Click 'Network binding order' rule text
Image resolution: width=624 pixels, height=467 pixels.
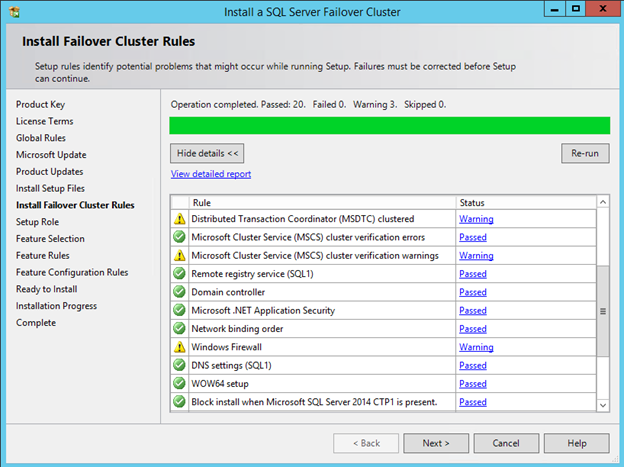(x=237, y=329)
